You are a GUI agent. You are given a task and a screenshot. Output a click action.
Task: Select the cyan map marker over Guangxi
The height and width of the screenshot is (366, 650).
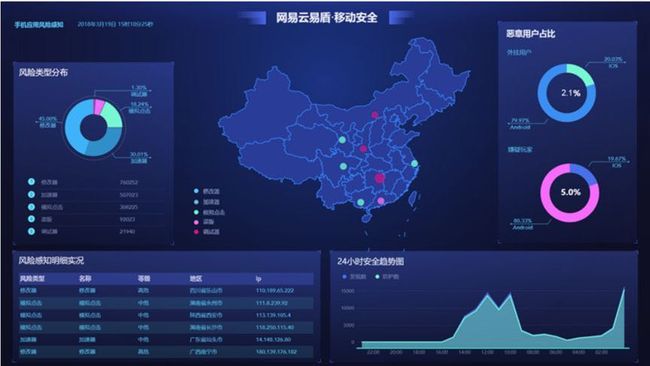[x=361, y=202]
